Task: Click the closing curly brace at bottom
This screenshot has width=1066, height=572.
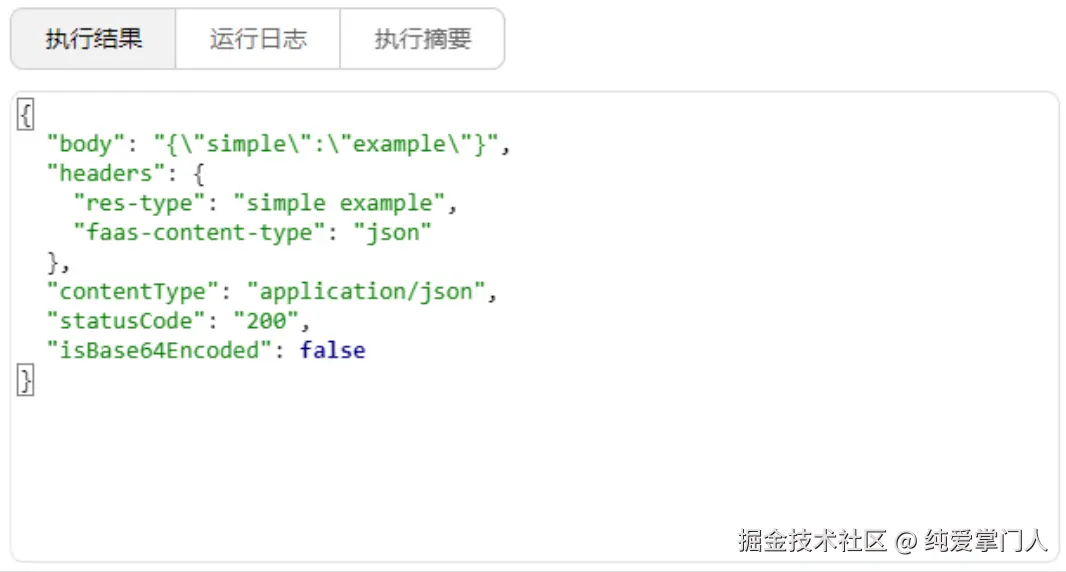Action: click(26, 380)
